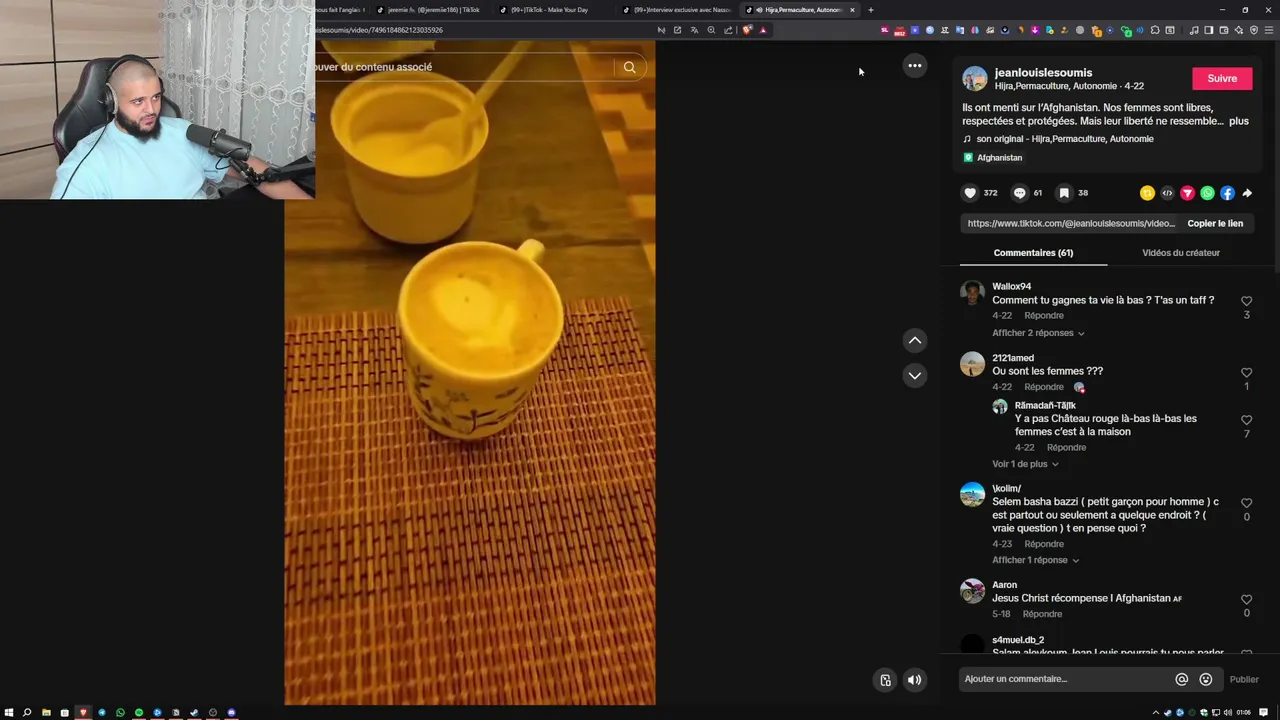Click the comment 'Ou sont les femmes ???'

click(1047, 372)
